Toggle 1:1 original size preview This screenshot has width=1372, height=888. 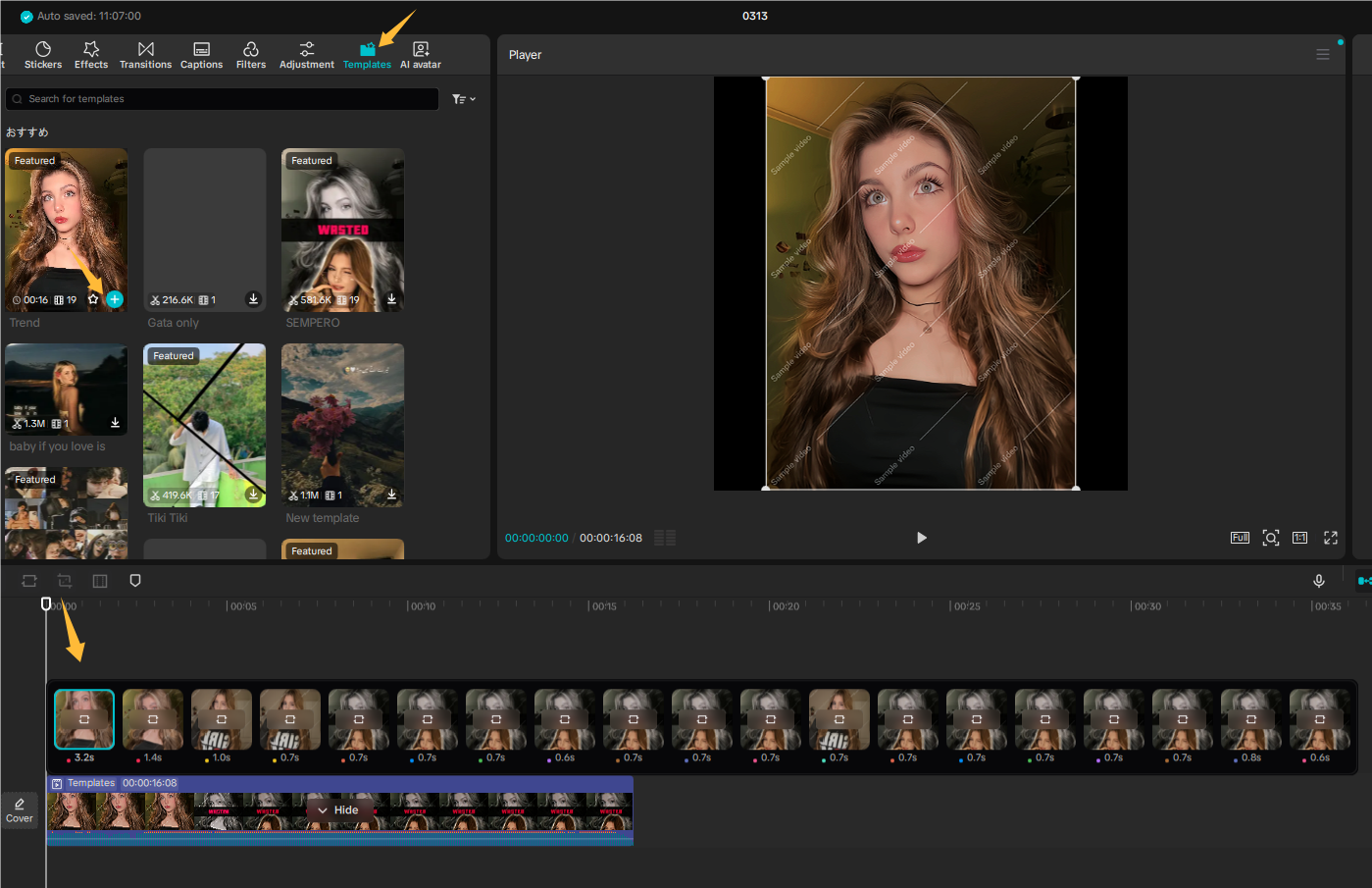[1300, 538]
